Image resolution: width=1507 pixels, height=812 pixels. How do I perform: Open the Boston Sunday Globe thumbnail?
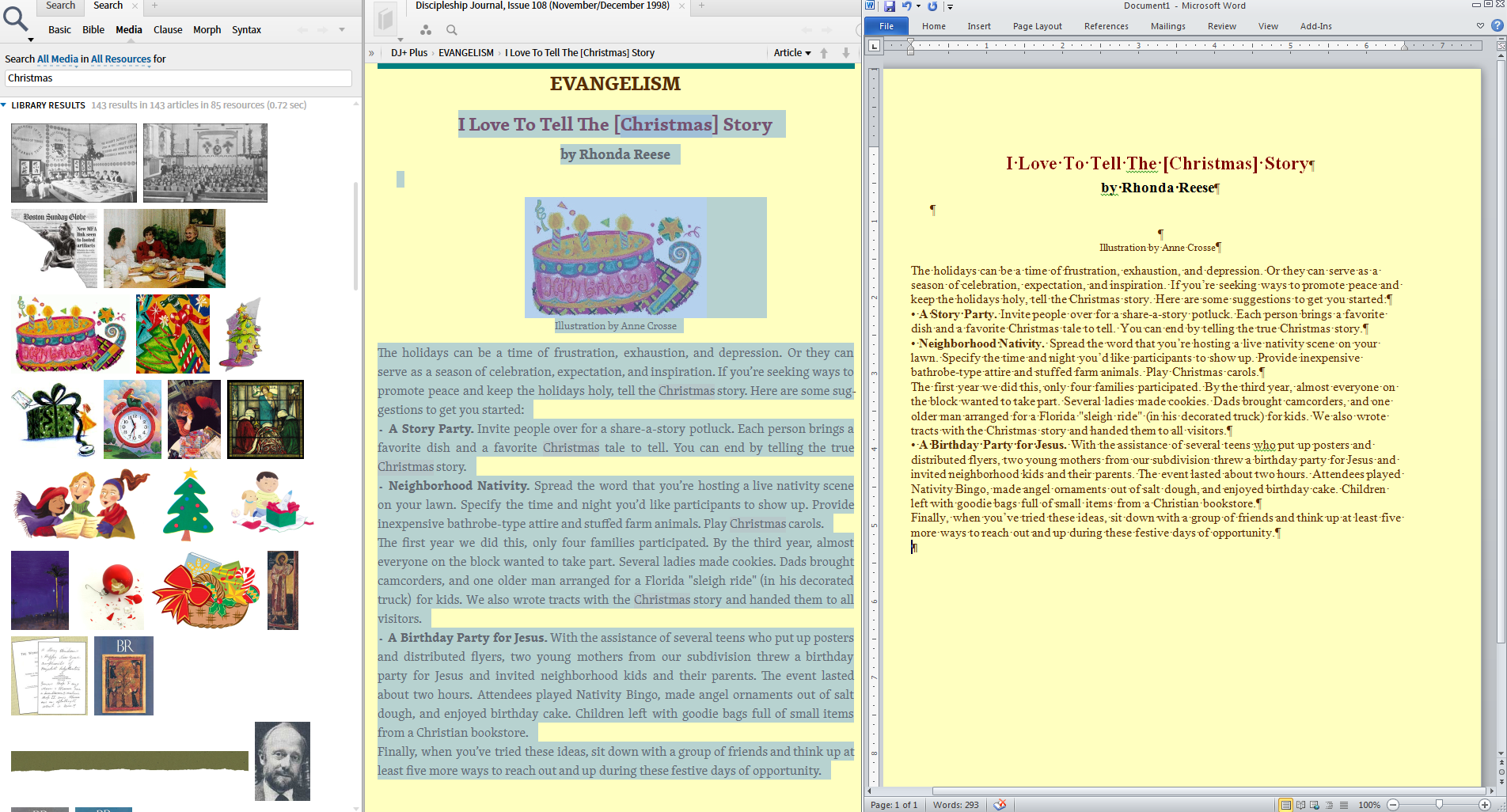(55, 249)
